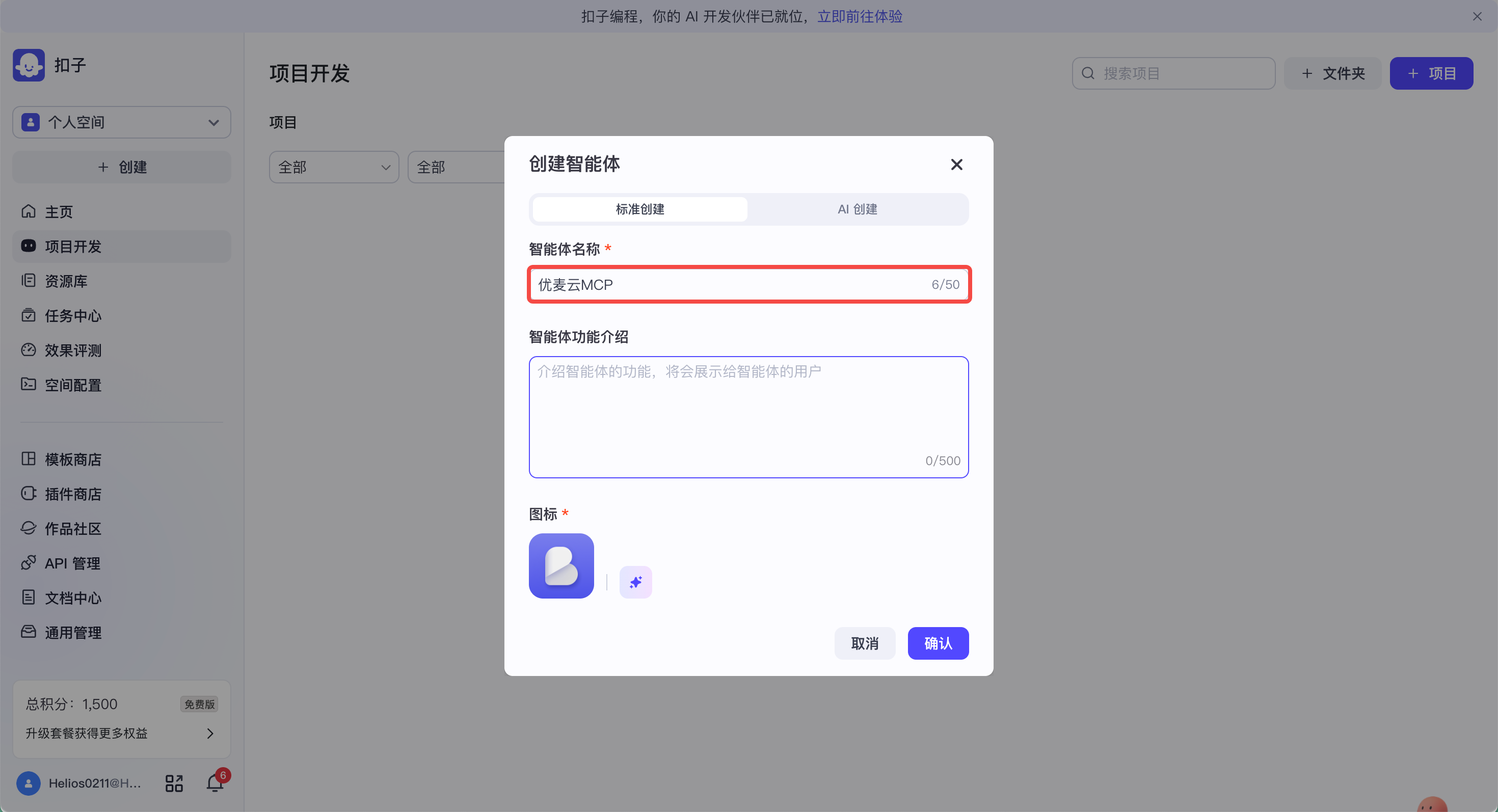The width and height of the screenshot is (1498, 812).
Task: Click the search magnifier icon
Action: pos(1088,73)
